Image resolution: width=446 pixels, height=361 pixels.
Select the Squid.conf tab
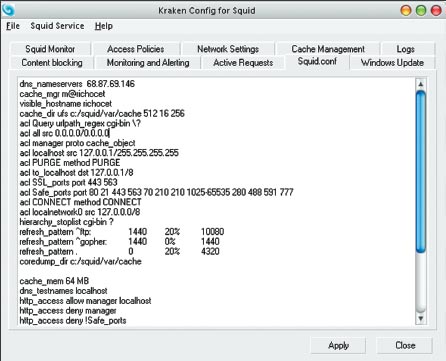(317, 62)
